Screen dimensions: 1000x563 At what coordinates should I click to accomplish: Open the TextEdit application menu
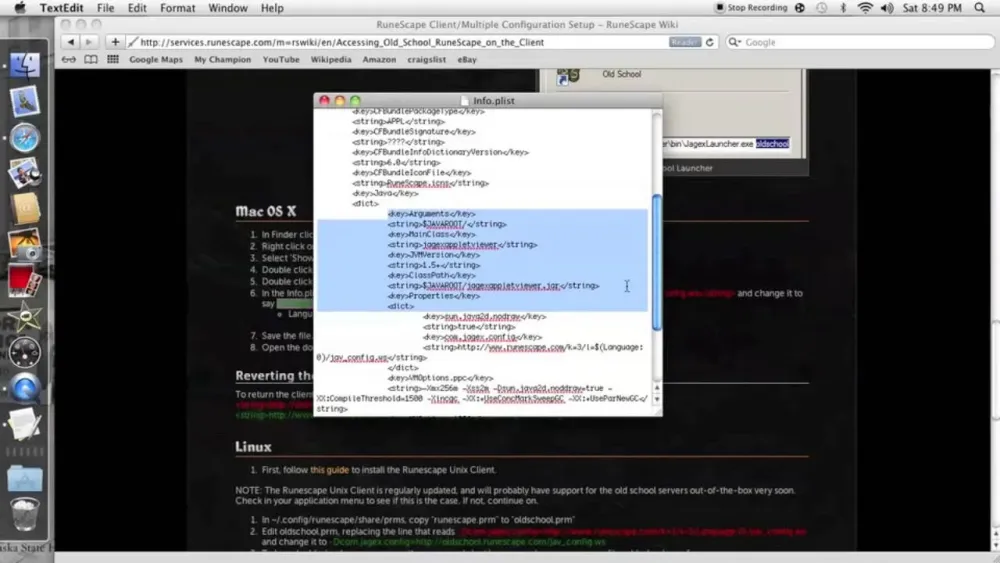(x=61, y=8)
